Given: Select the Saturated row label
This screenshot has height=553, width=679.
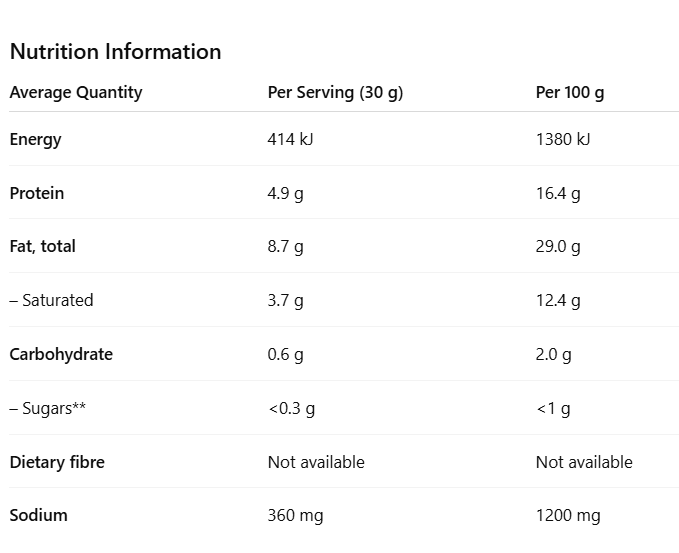Looking at the screenshot, I should [x=52, y=301].
